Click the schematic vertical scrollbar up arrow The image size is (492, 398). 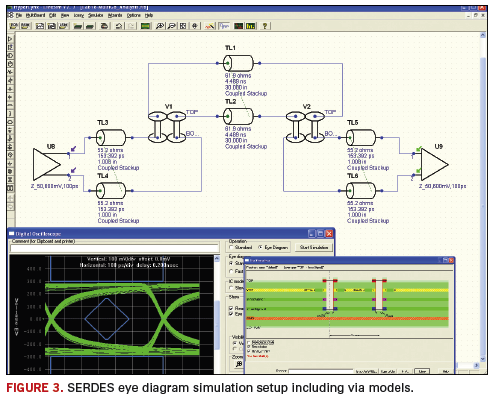(483, 35)
